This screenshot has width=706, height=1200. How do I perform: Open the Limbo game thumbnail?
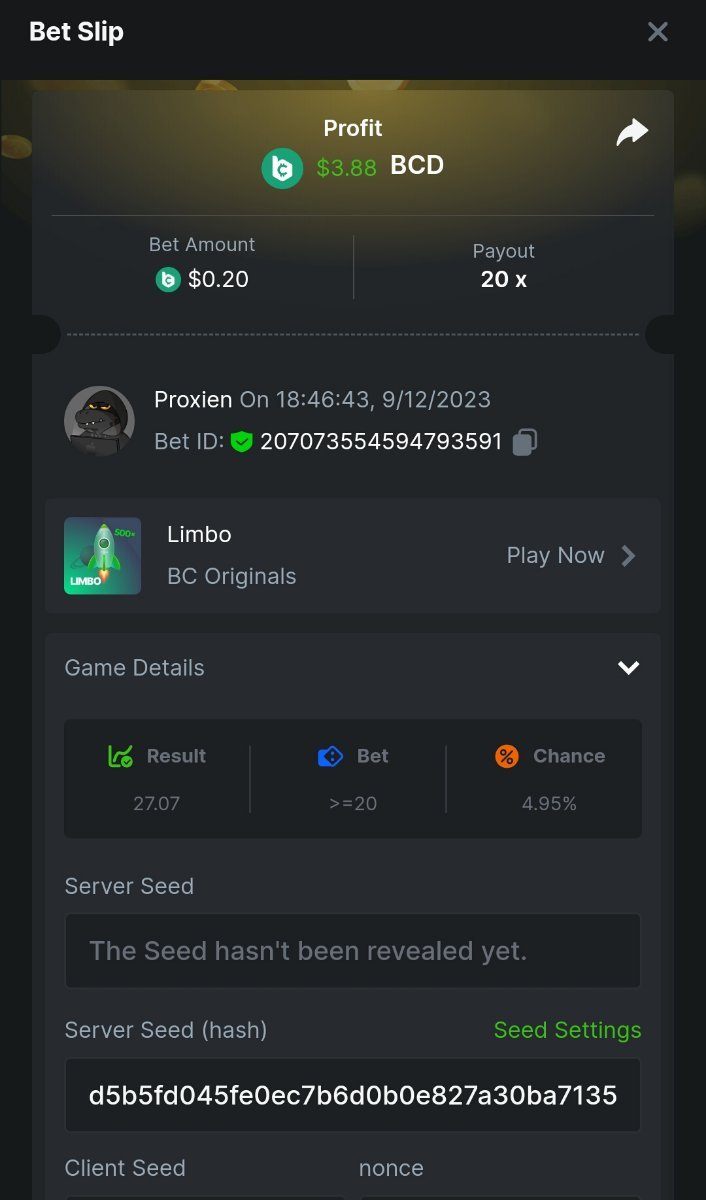102,556
